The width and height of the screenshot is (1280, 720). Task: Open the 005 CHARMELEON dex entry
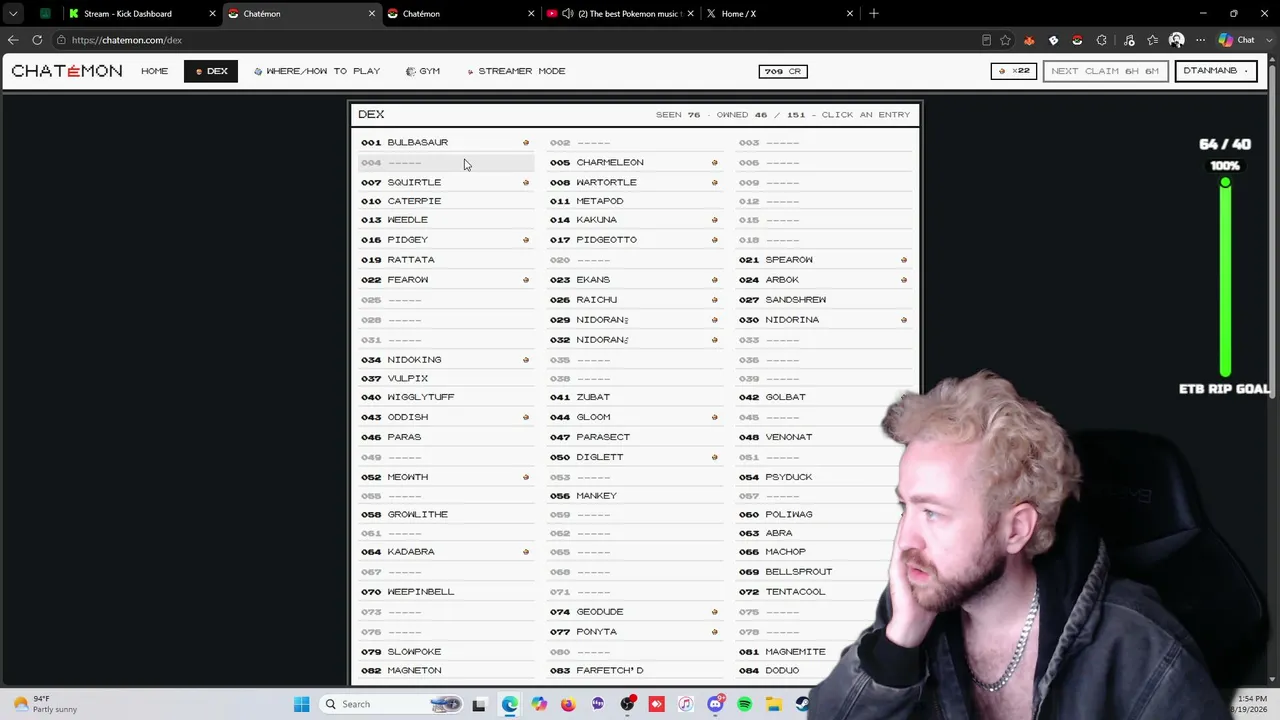pos(635,162)
